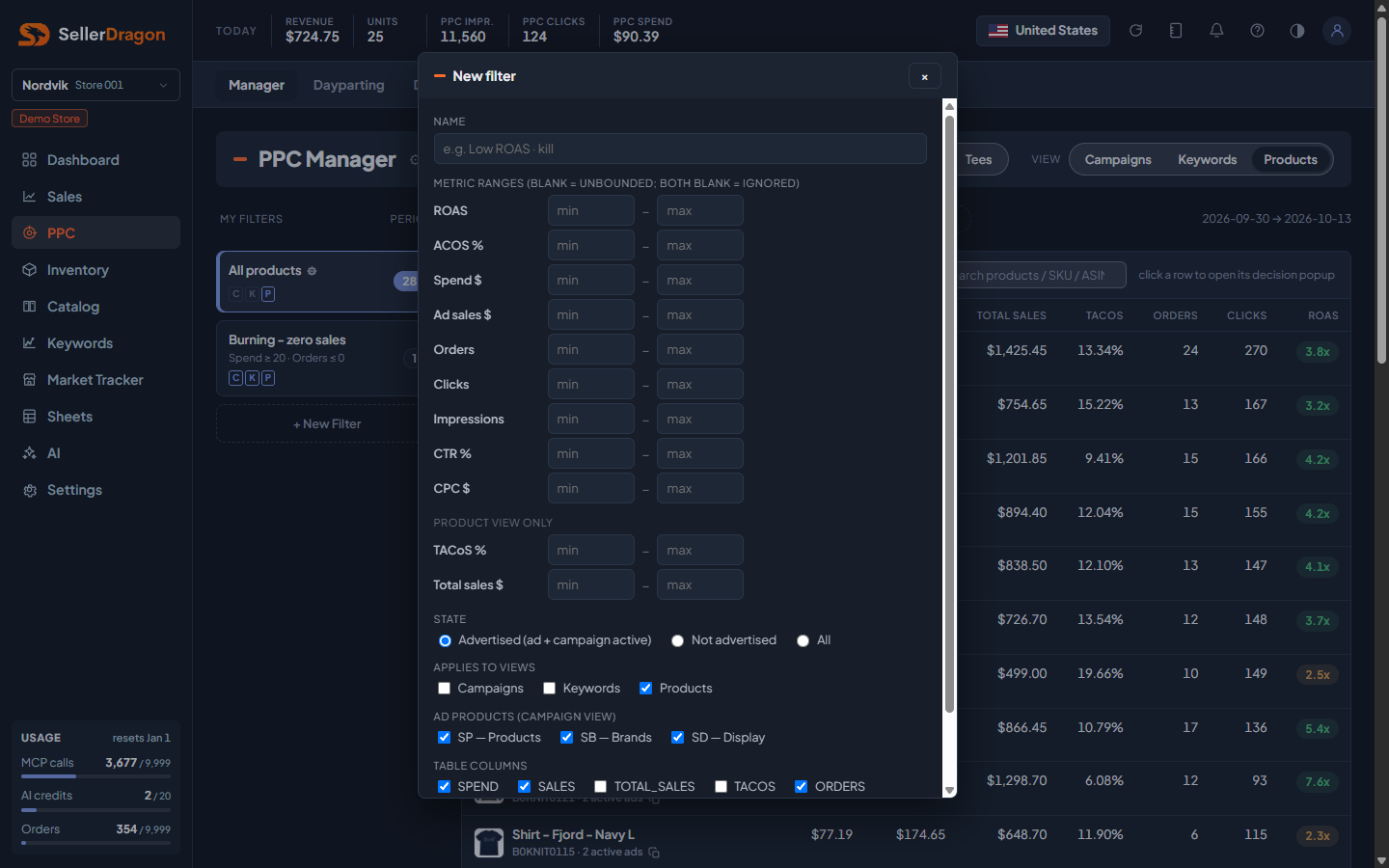The width and height of the screenshot is (1389, 868).
Task: Open the Inventory section
Action: [95, 270]
